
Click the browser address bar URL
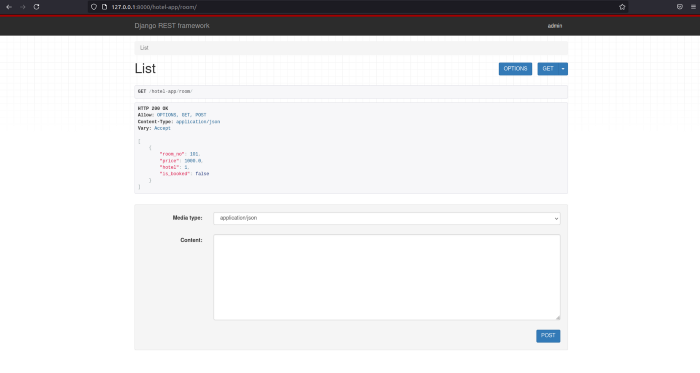coord(154,7)
